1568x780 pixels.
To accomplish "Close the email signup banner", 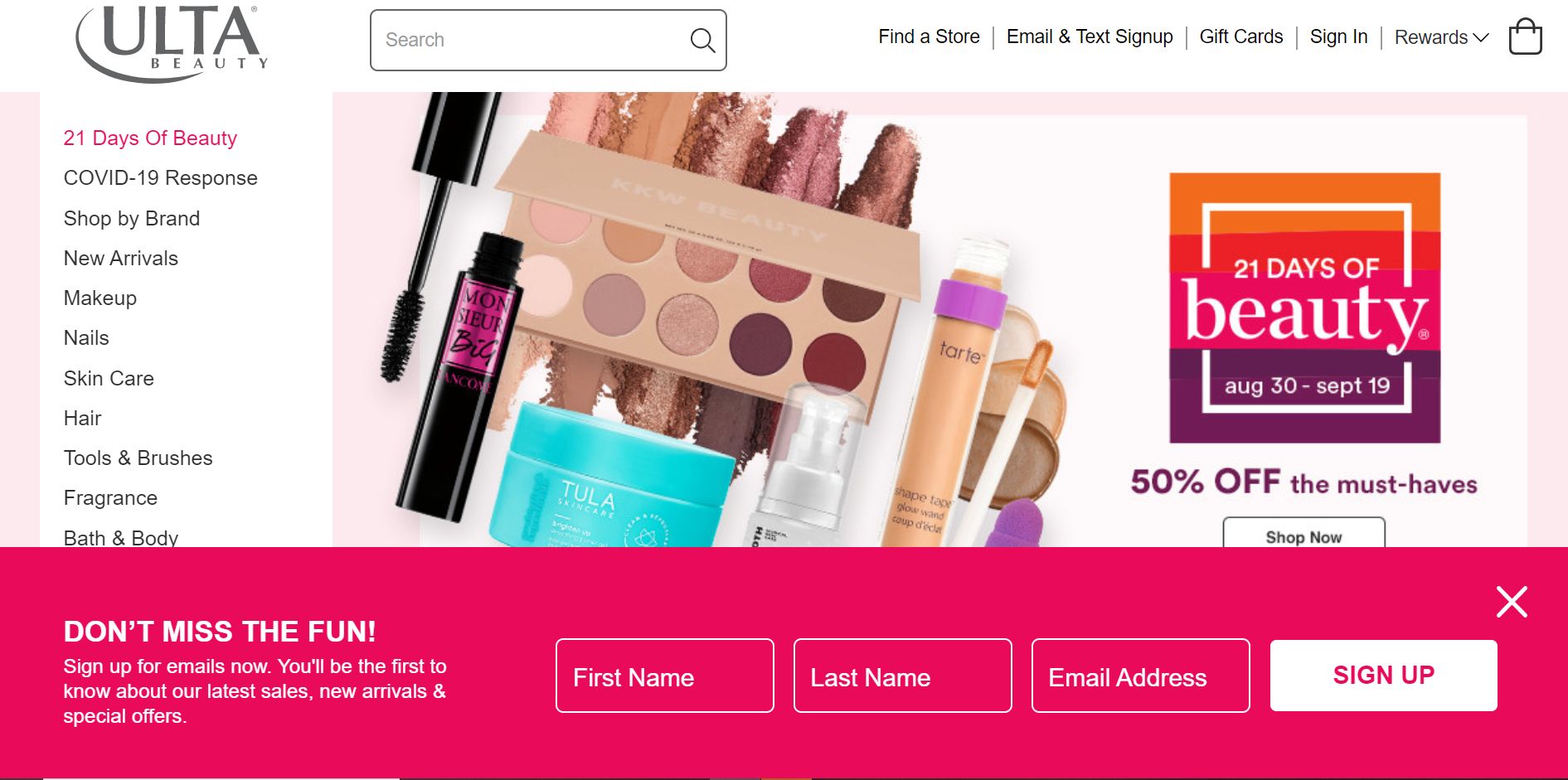I will pyautogui.click(x=1512, y=602).
